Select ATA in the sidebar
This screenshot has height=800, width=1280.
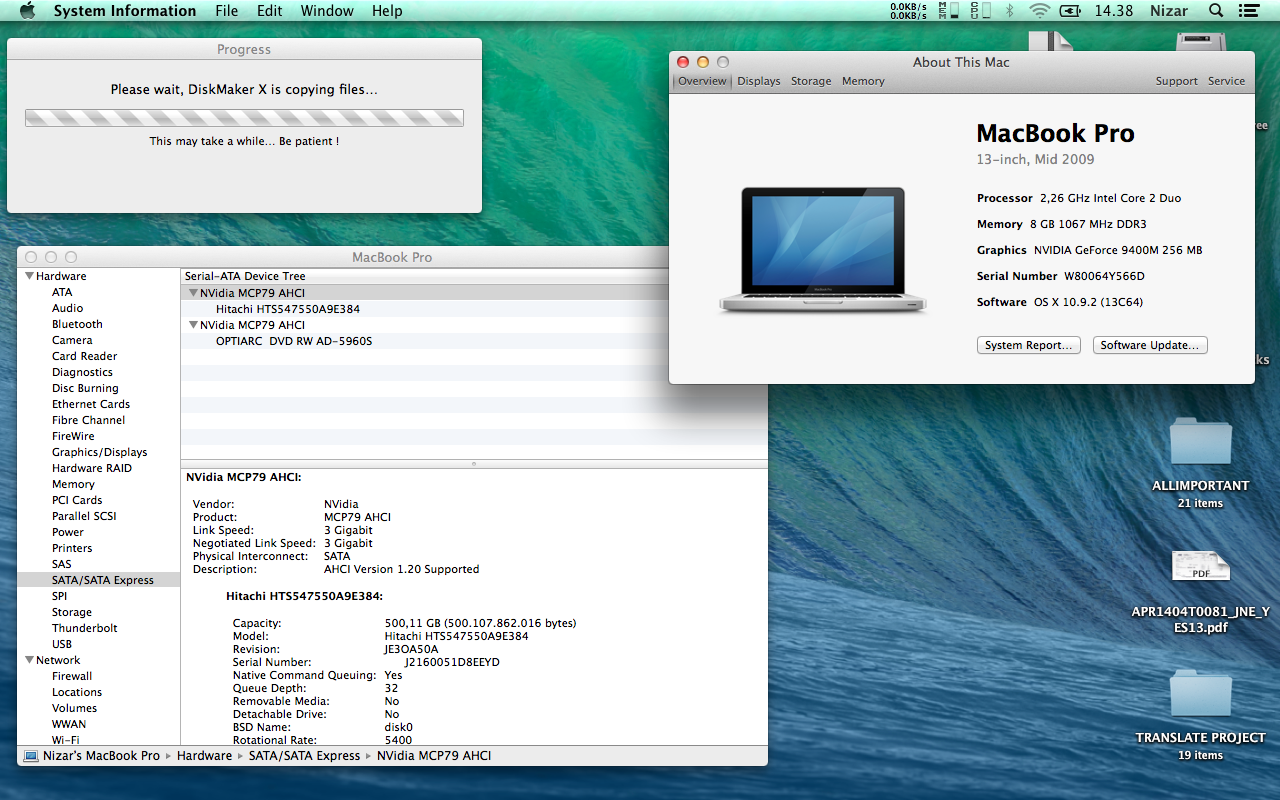62,292
